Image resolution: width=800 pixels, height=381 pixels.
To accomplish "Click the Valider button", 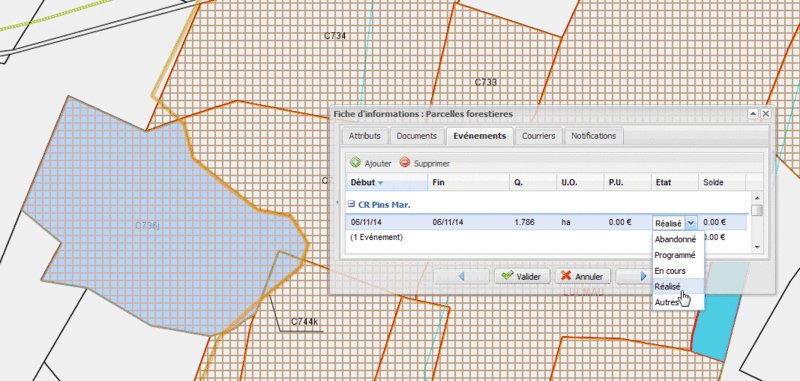I will tap(522, 276).
